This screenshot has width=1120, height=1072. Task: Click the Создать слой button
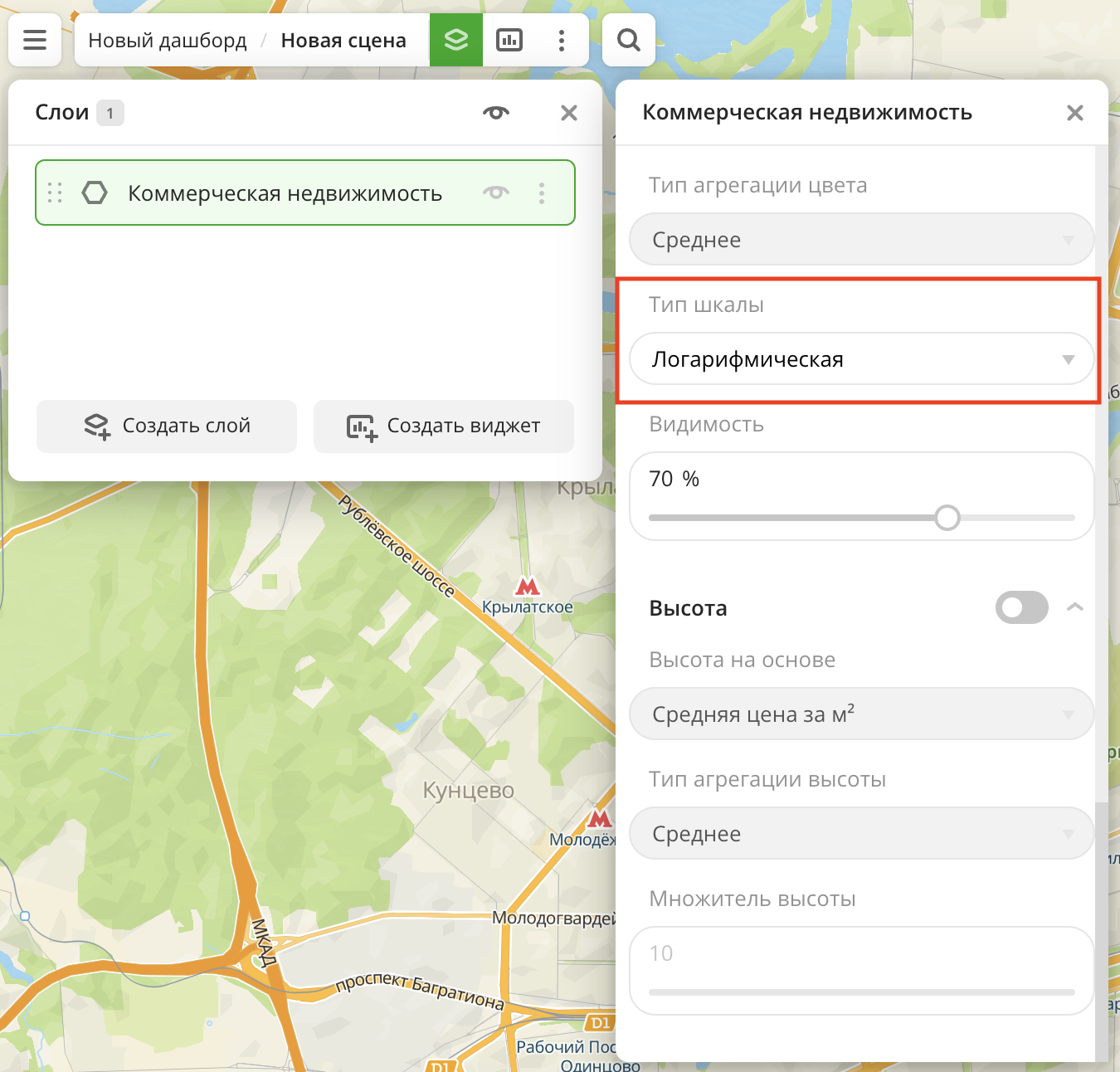[x=167, y=426]
